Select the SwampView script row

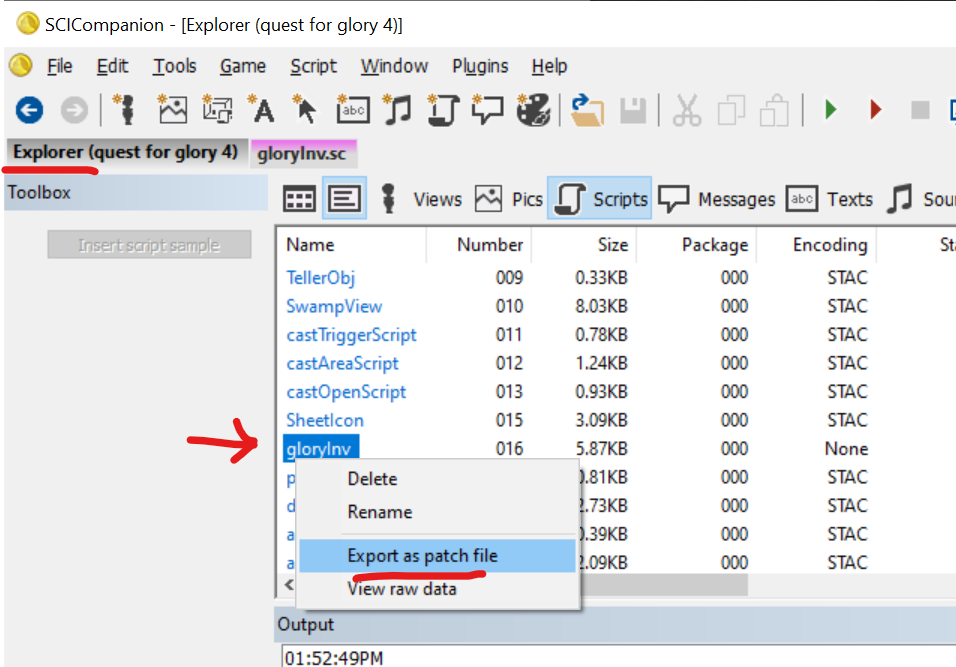(334, 306)
